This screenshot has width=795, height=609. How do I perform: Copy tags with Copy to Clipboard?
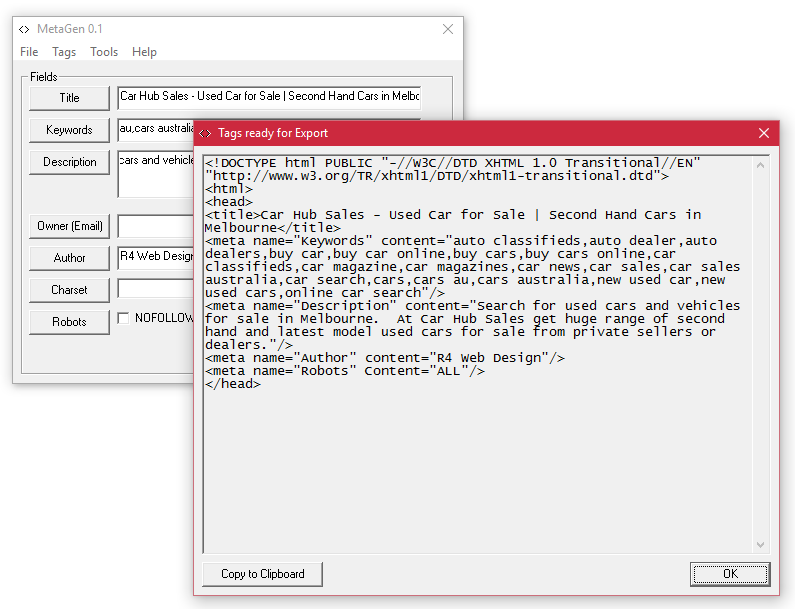(262, 574)
